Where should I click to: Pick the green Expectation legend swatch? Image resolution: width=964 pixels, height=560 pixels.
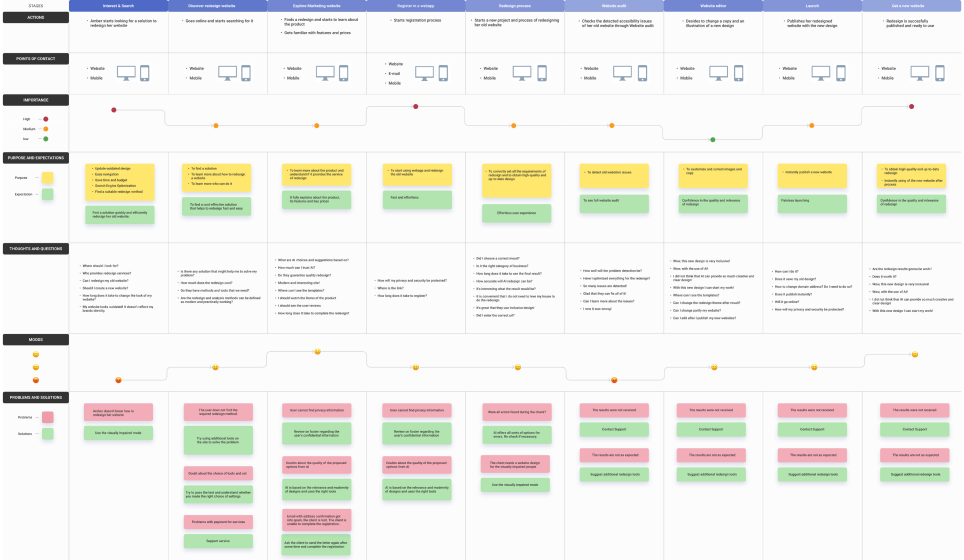(x=47, y=194)
